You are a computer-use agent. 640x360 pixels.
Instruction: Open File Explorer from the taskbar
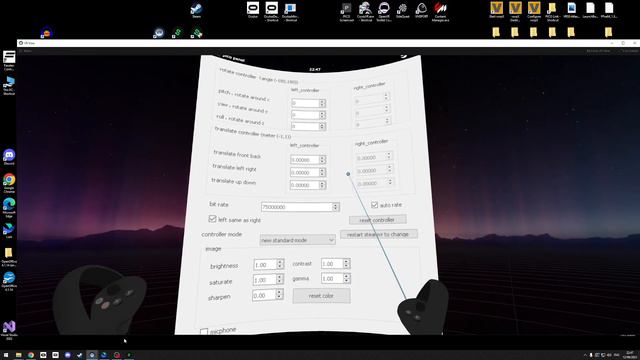tap(18, 355)
